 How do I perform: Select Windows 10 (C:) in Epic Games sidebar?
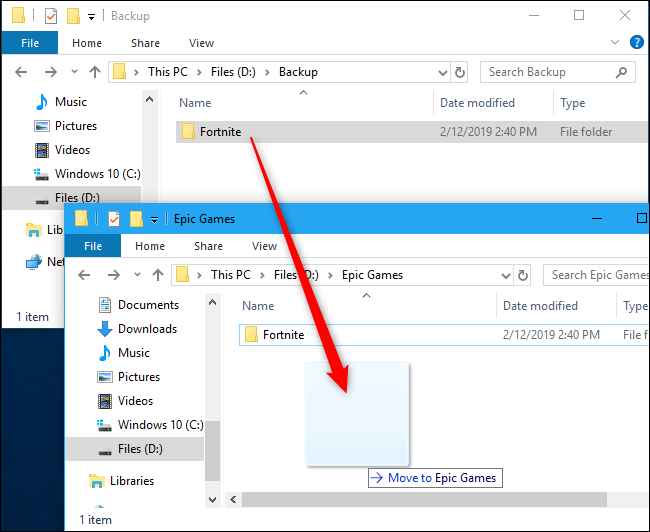click(x=160, y=425)
